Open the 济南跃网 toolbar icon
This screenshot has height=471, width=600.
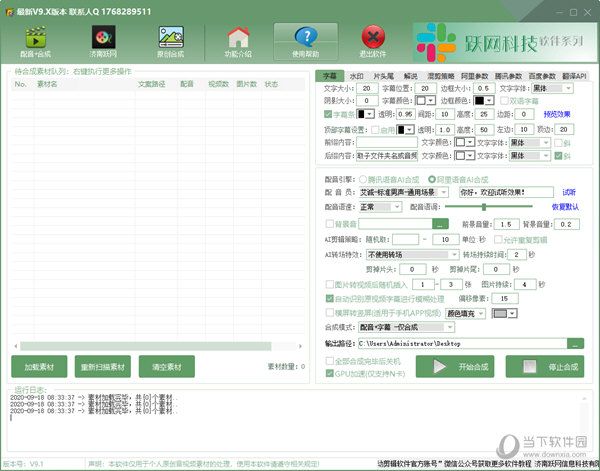[104, 40]
